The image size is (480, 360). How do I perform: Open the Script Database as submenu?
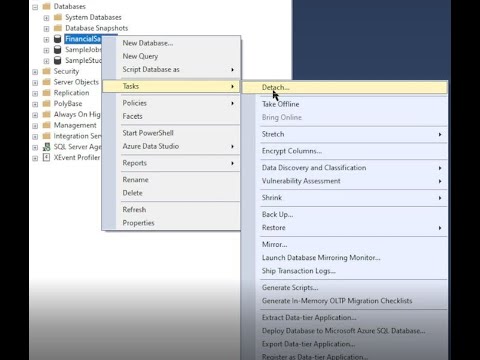pyautogui.click(x=171, y=69)
